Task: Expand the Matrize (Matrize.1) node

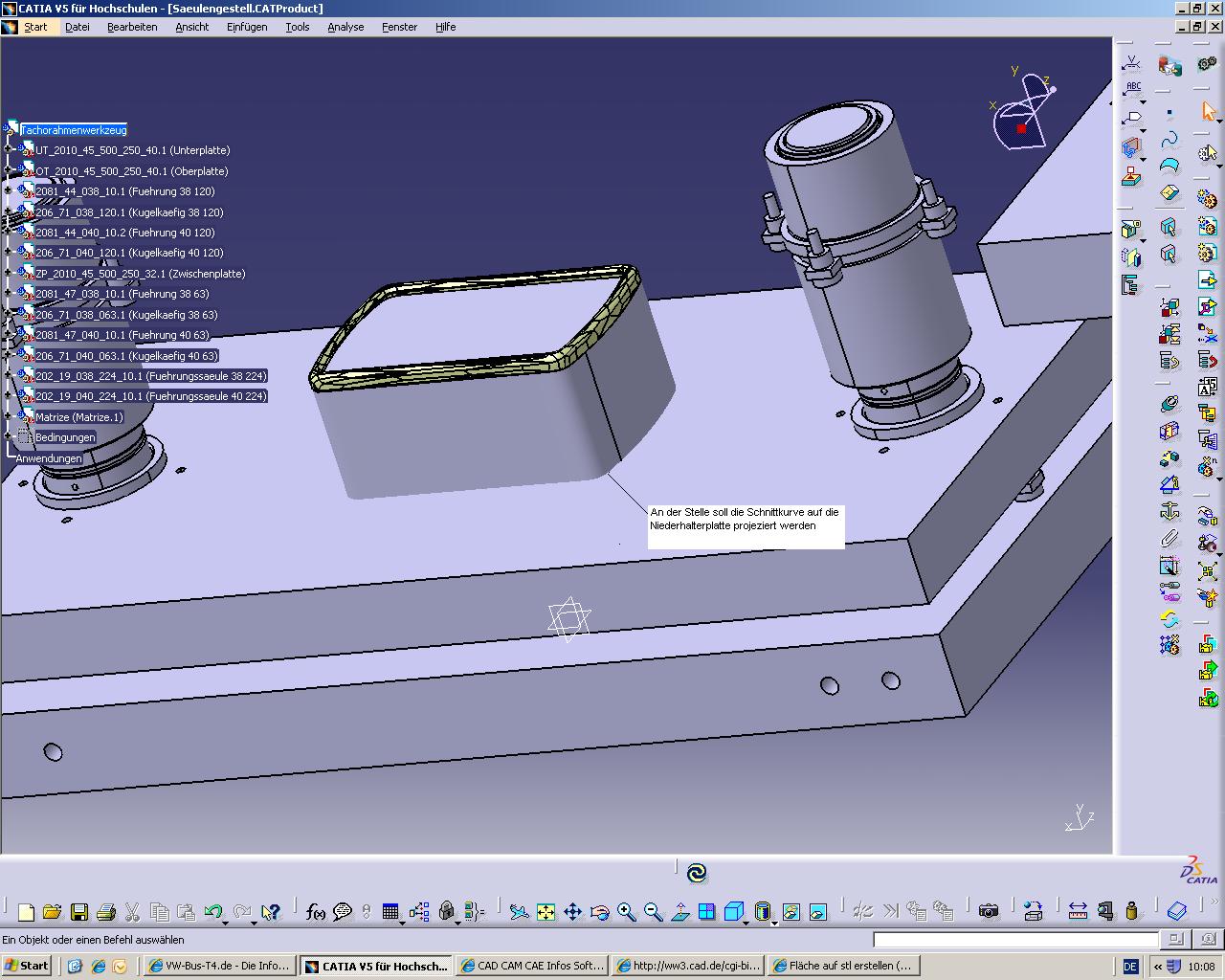Action: click(9, 417)
